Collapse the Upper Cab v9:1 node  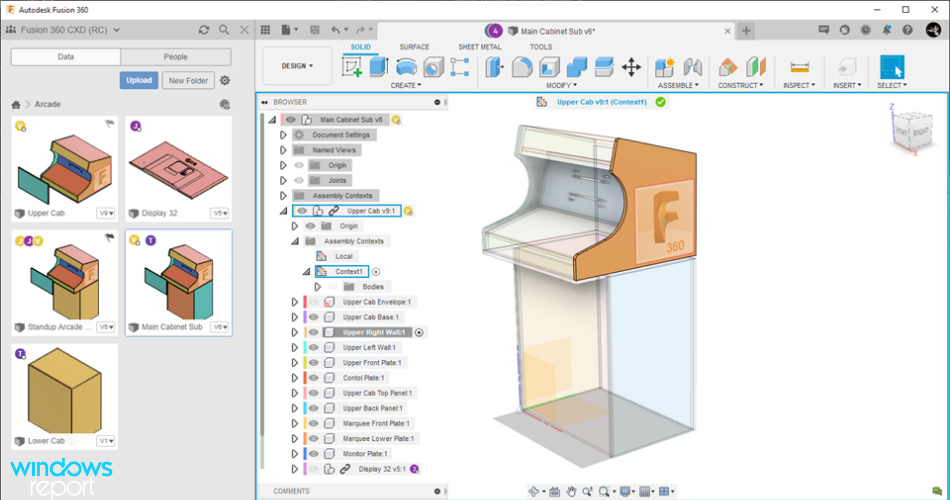coord(283,211)
